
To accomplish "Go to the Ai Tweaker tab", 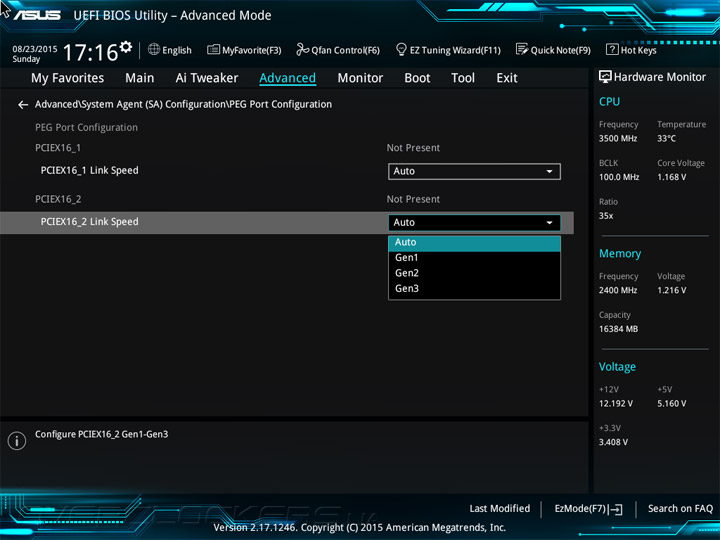I will 207,78.
